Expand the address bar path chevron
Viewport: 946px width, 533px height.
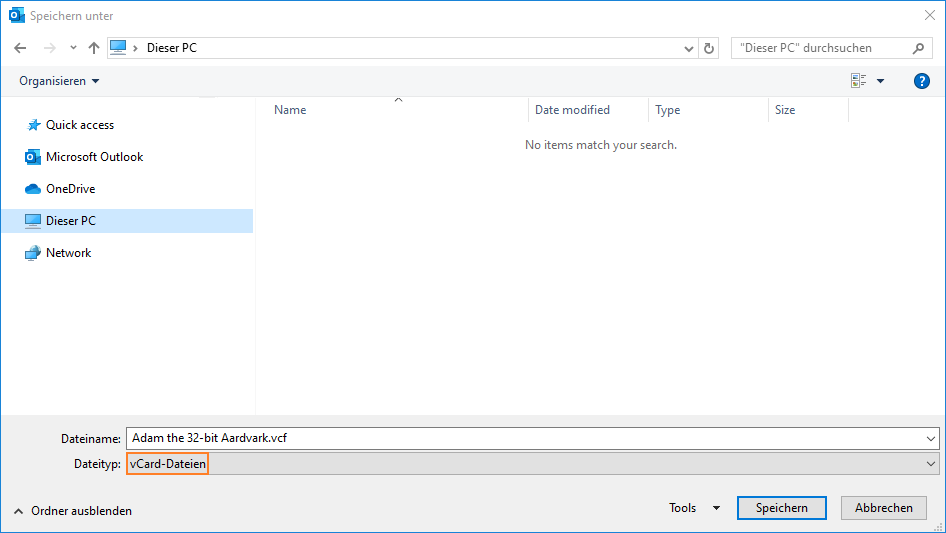[x=135, y=48]
